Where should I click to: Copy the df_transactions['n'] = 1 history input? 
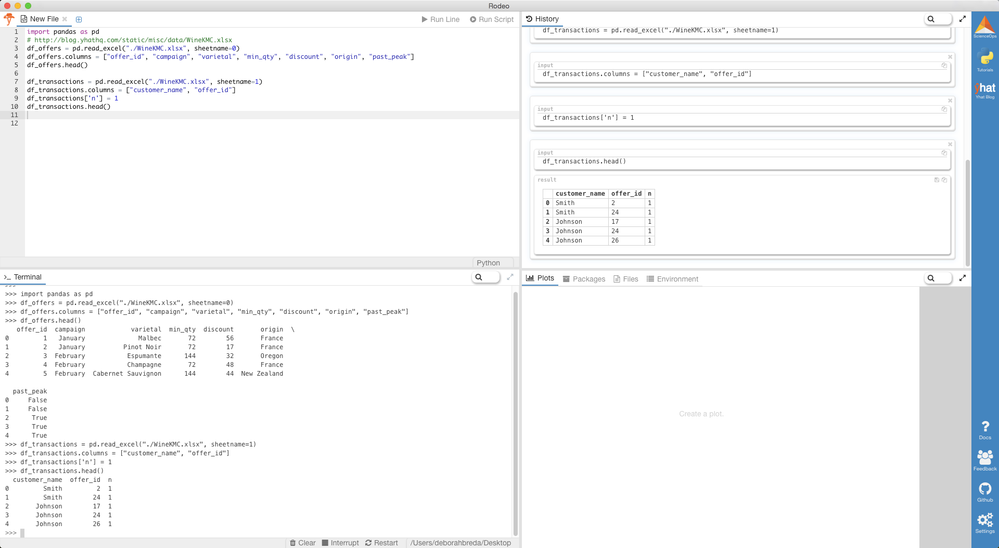(x=944, y=109)
